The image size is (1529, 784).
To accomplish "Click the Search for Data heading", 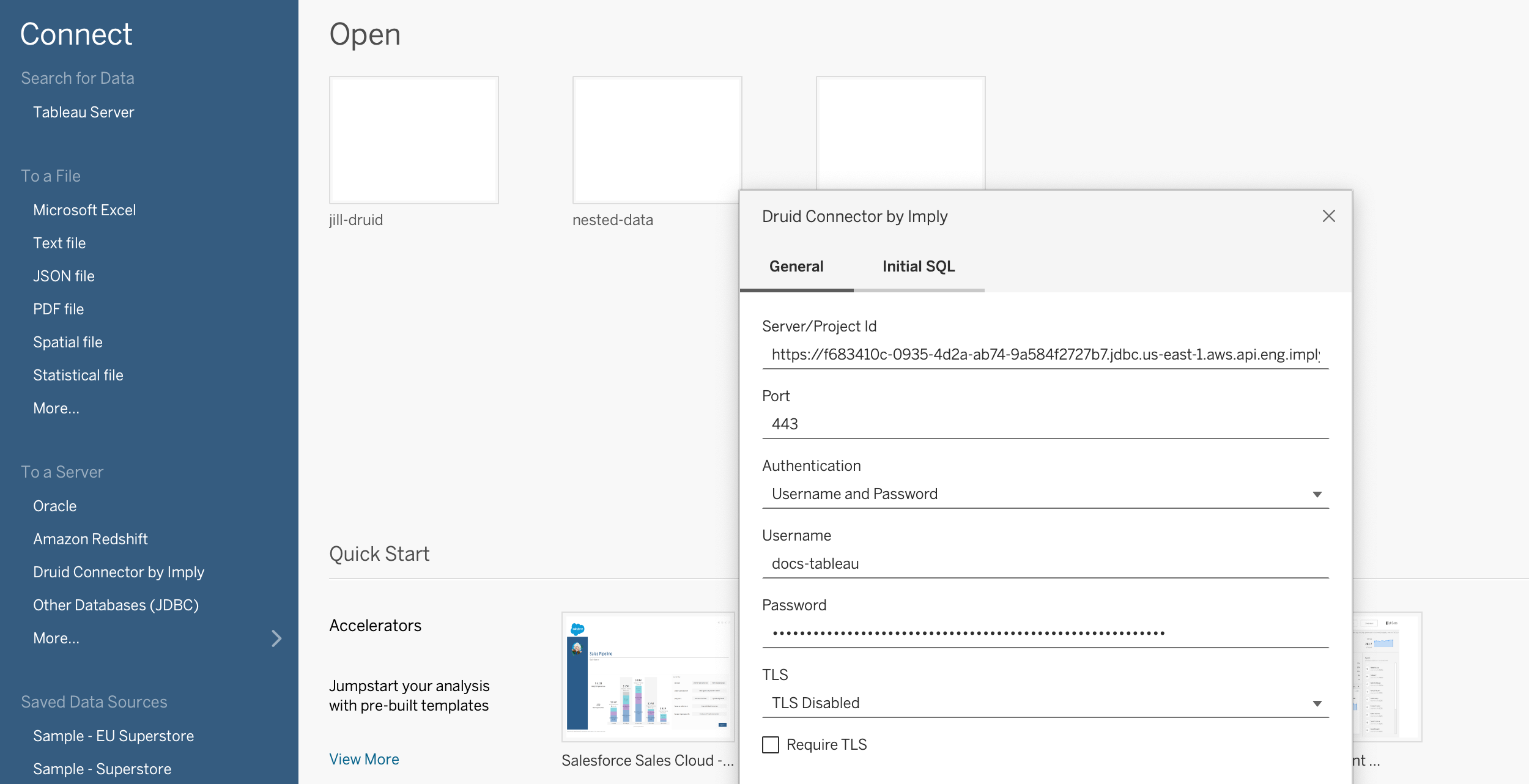I will (x=78, y=78).
